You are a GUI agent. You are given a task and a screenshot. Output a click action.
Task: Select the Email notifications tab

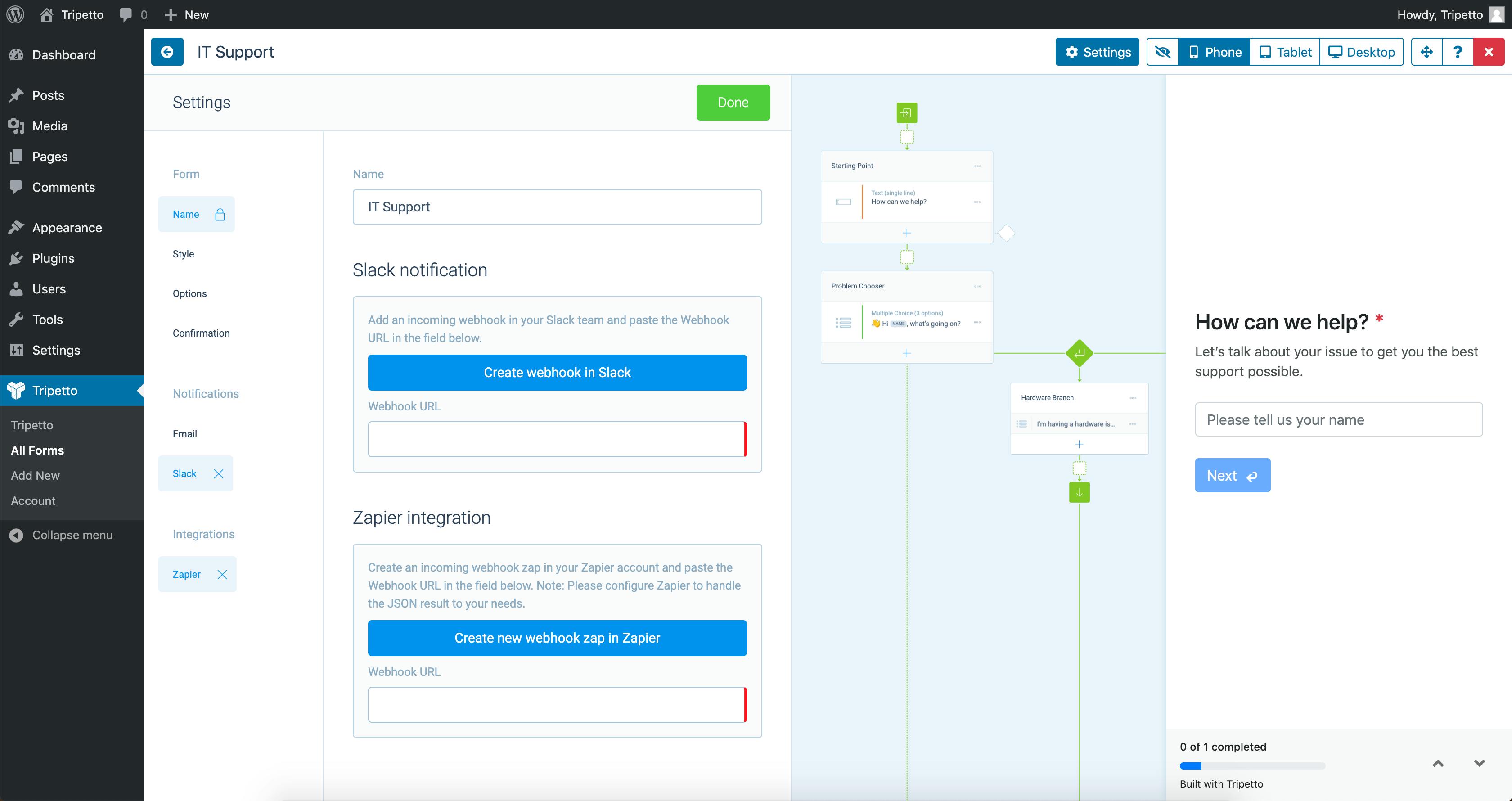point(185,434)
